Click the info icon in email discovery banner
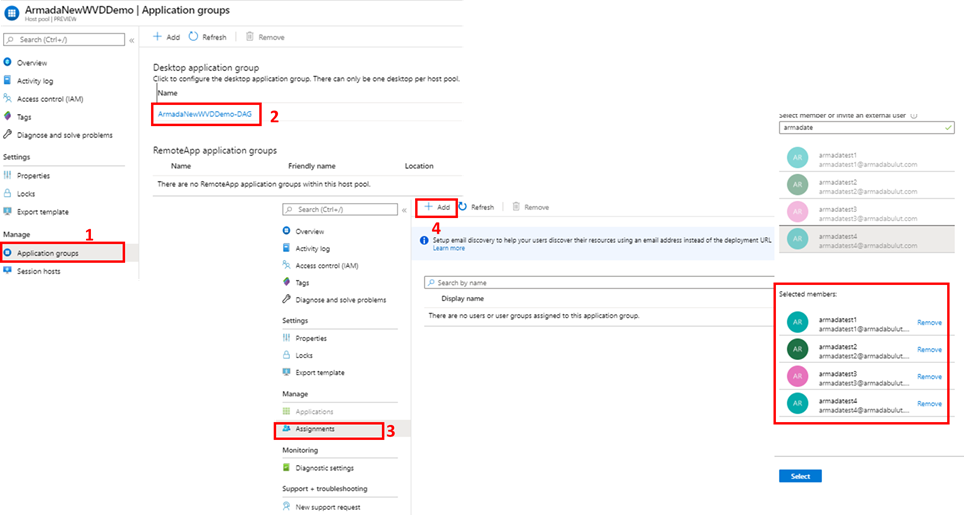Viewport: 964px width, 515px height. (424, 240)
